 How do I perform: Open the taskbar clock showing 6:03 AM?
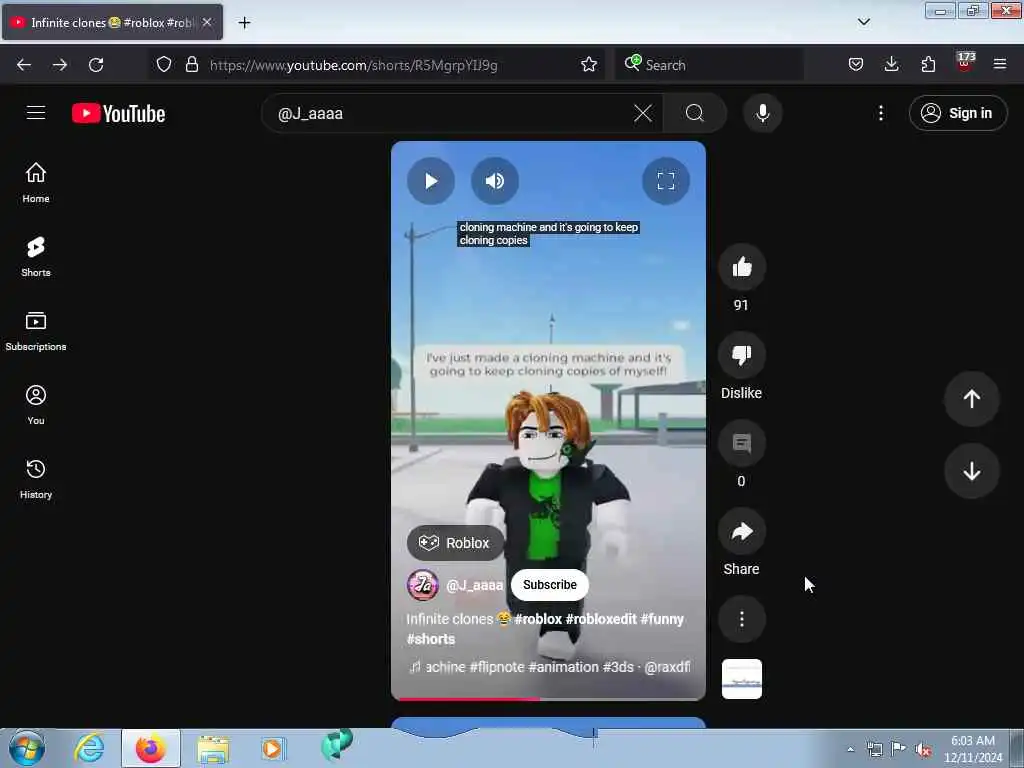973,748
